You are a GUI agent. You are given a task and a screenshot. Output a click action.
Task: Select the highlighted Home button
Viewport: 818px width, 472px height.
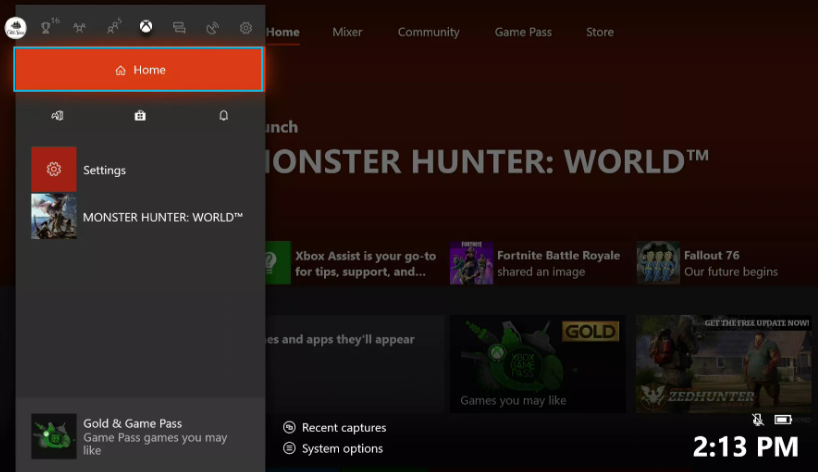tap(138, 69)
